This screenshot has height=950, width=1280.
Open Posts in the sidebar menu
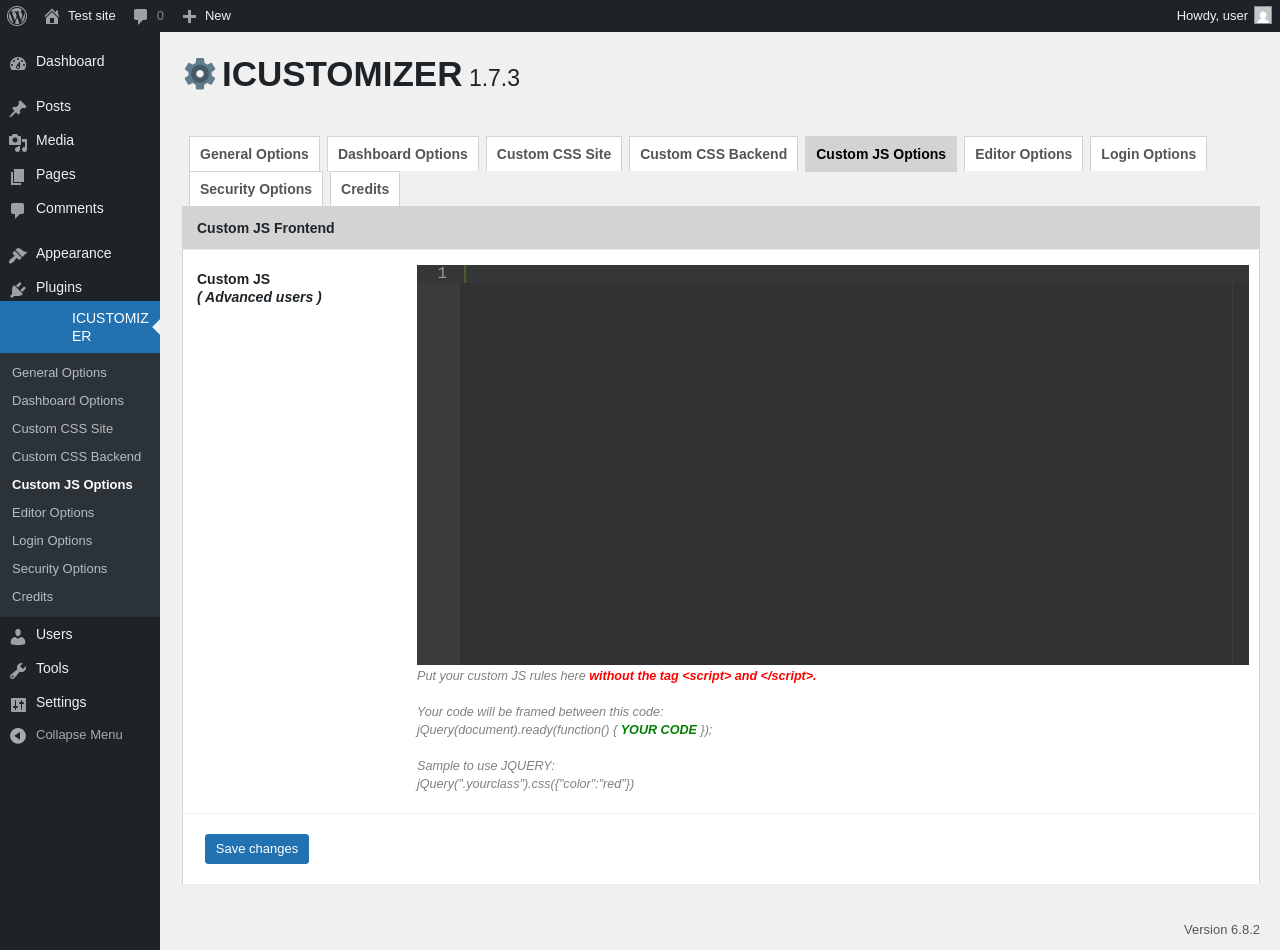tap(80, 106)
